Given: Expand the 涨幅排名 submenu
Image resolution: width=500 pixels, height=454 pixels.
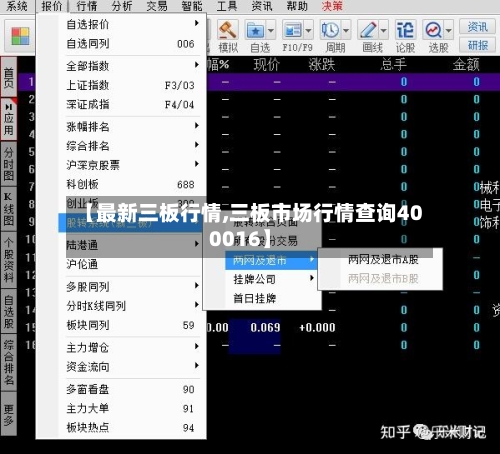Looking at the screenshot, I should point(132,127).
